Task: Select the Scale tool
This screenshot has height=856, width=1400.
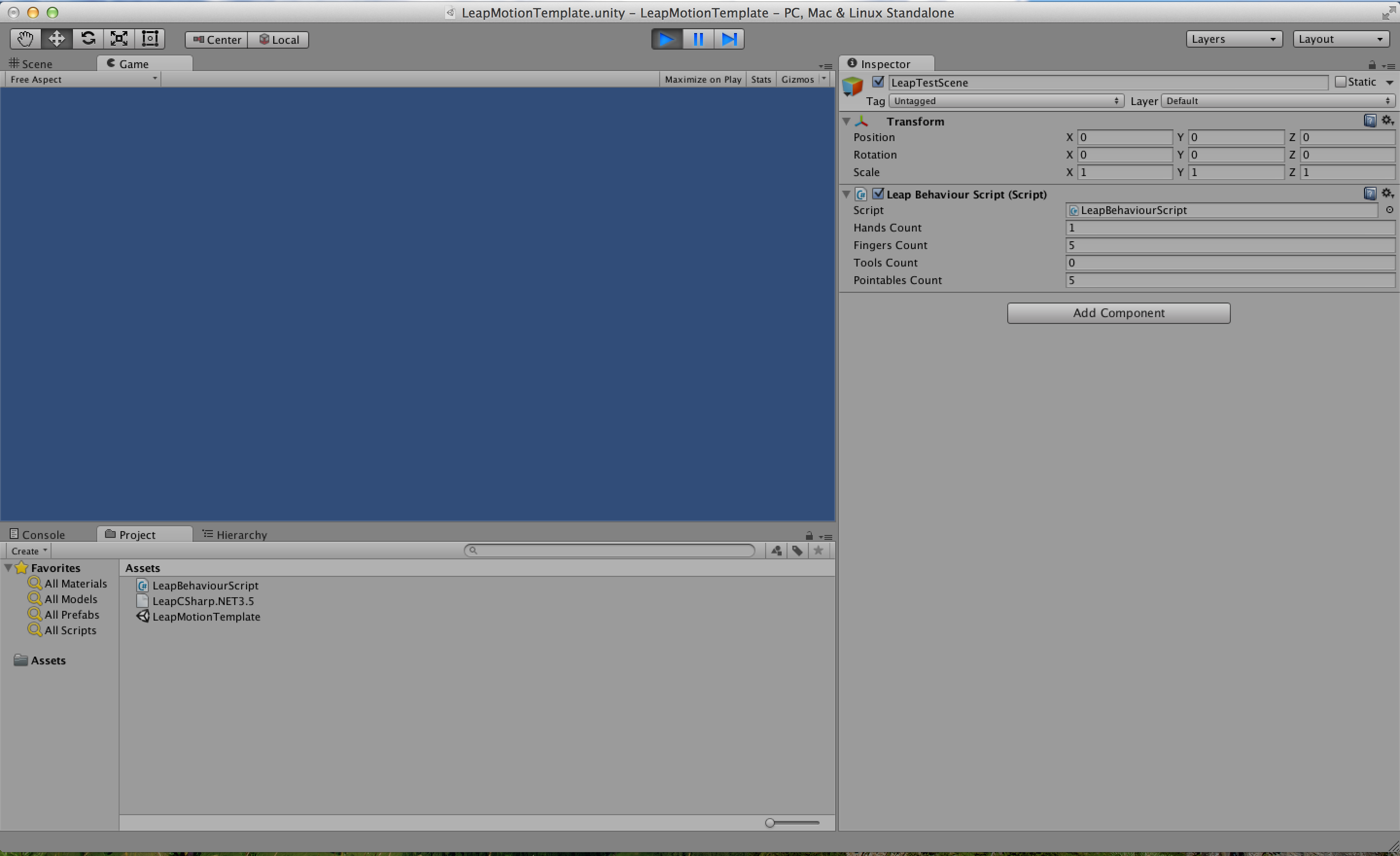Action: tap(119, 38)
